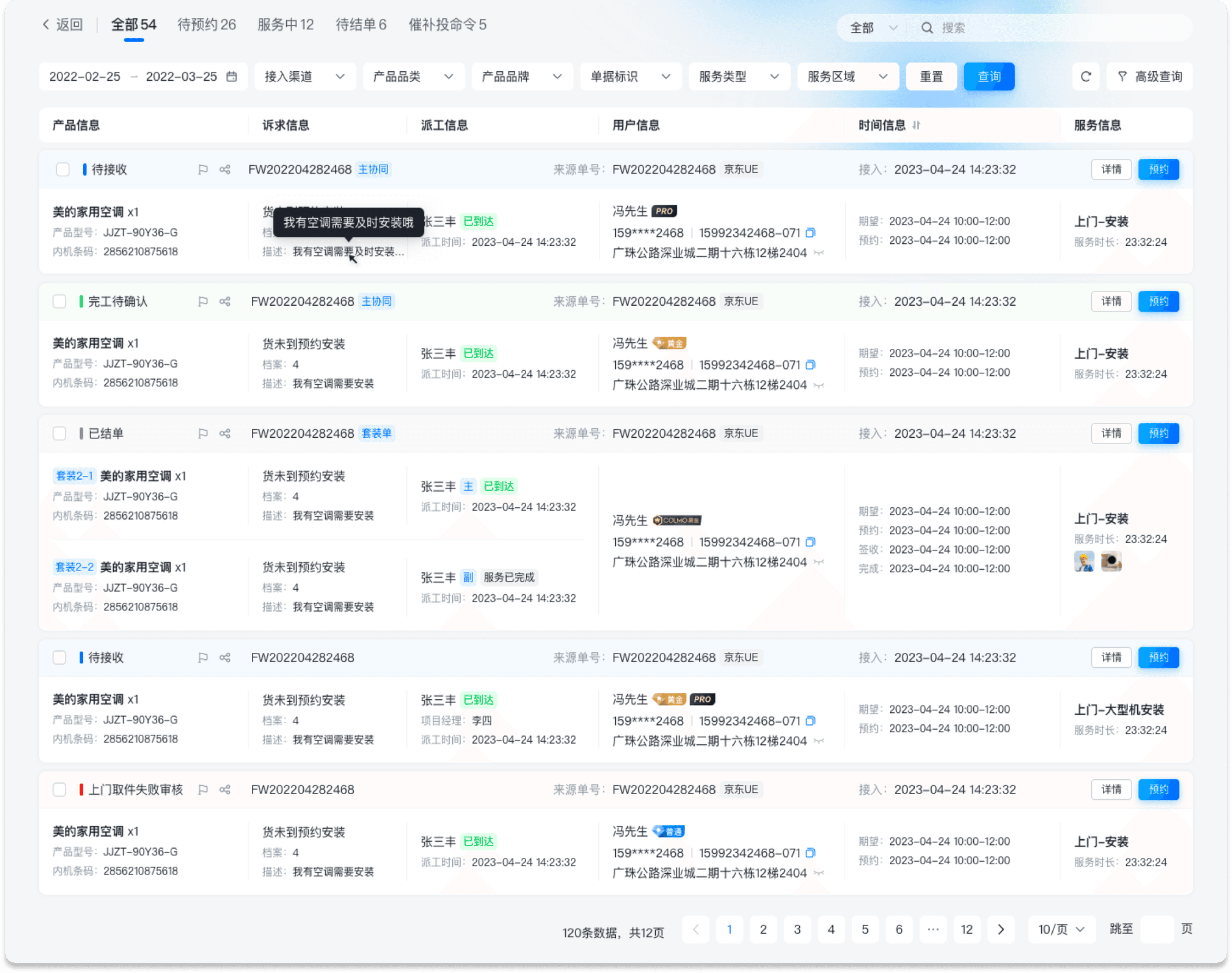1232x973 pixels.
Task: Open 高级查询 advanced filter
Action: point(1149,76)
